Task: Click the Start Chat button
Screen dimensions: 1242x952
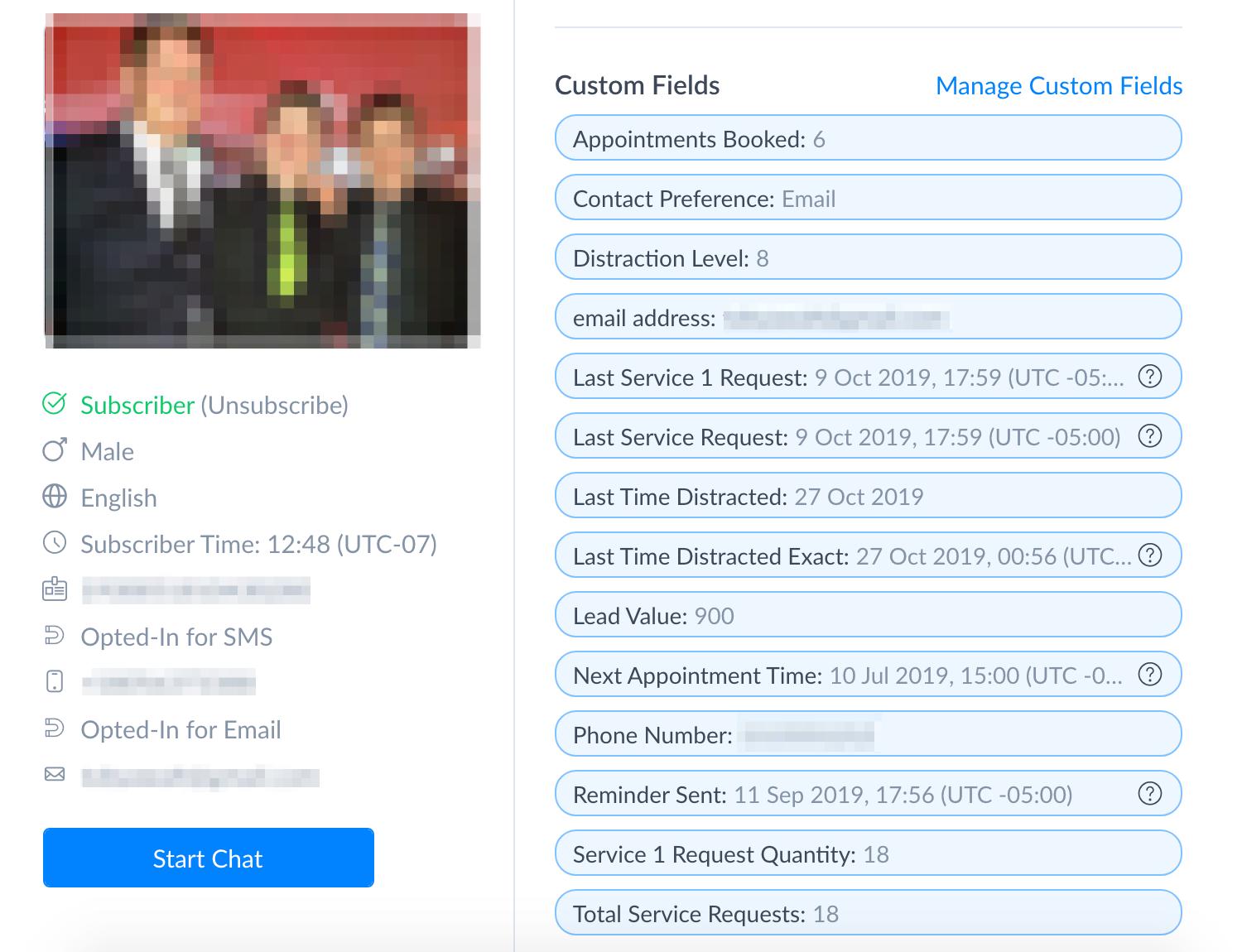Action: point(209,858)
